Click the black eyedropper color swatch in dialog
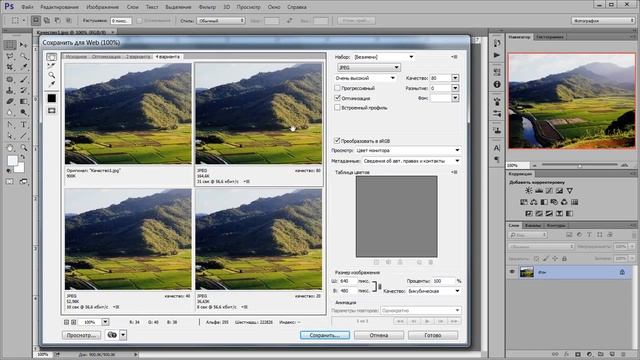This screenshot has width=640, height=360. pyautogui.click(x=51, y=98)
